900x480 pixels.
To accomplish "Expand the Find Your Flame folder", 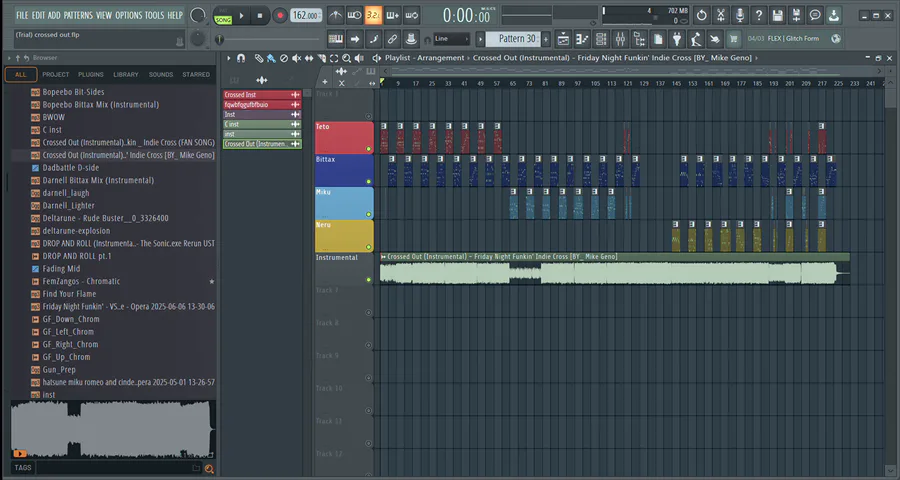I will [x=35, y=294].
